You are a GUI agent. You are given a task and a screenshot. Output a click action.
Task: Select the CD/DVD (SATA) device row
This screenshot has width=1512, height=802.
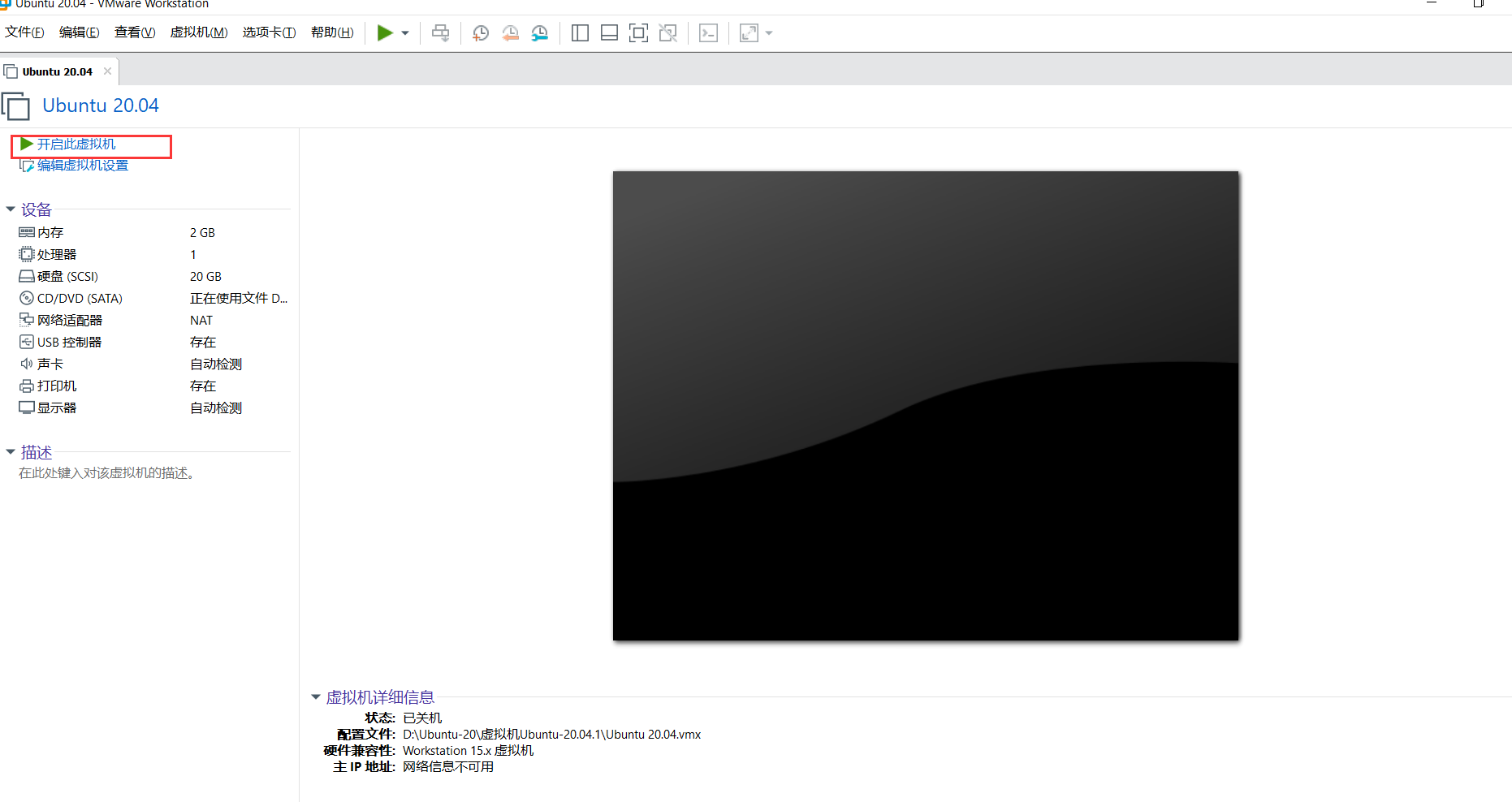[154, 299]
